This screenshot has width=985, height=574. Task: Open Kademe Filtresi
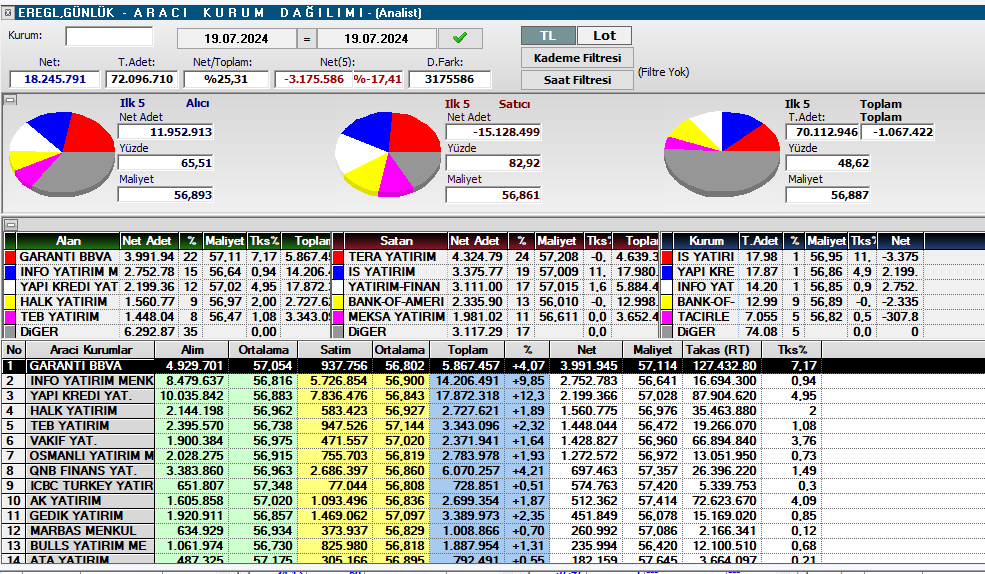[x=577, y=58]
